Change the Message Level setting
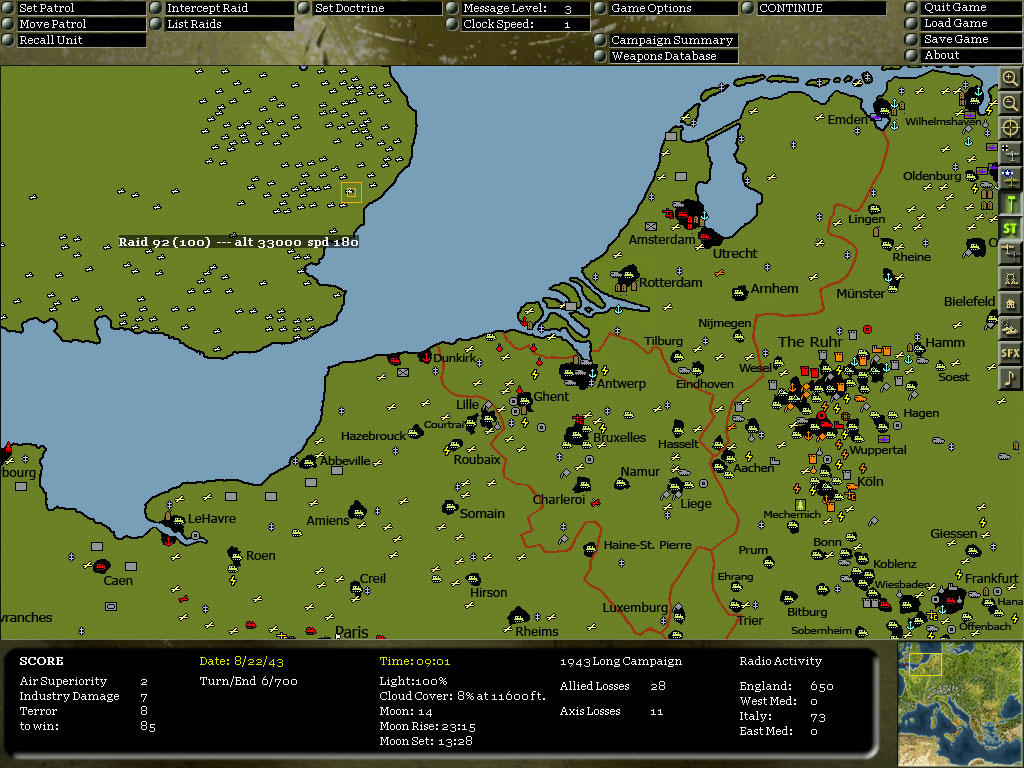This screenshot has width=1024, height=768. click(x=518, y=8)
